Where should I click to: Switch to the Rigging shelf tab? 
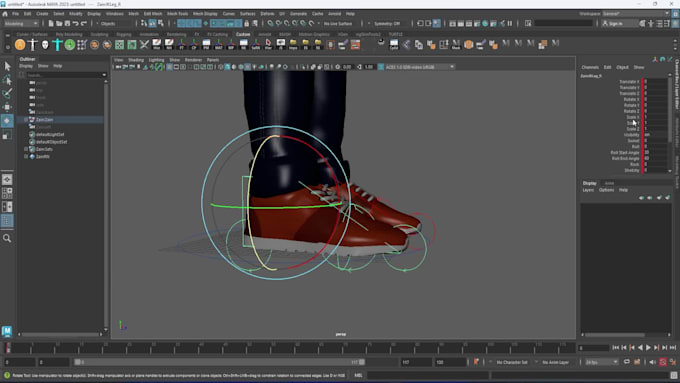(124, 34)
